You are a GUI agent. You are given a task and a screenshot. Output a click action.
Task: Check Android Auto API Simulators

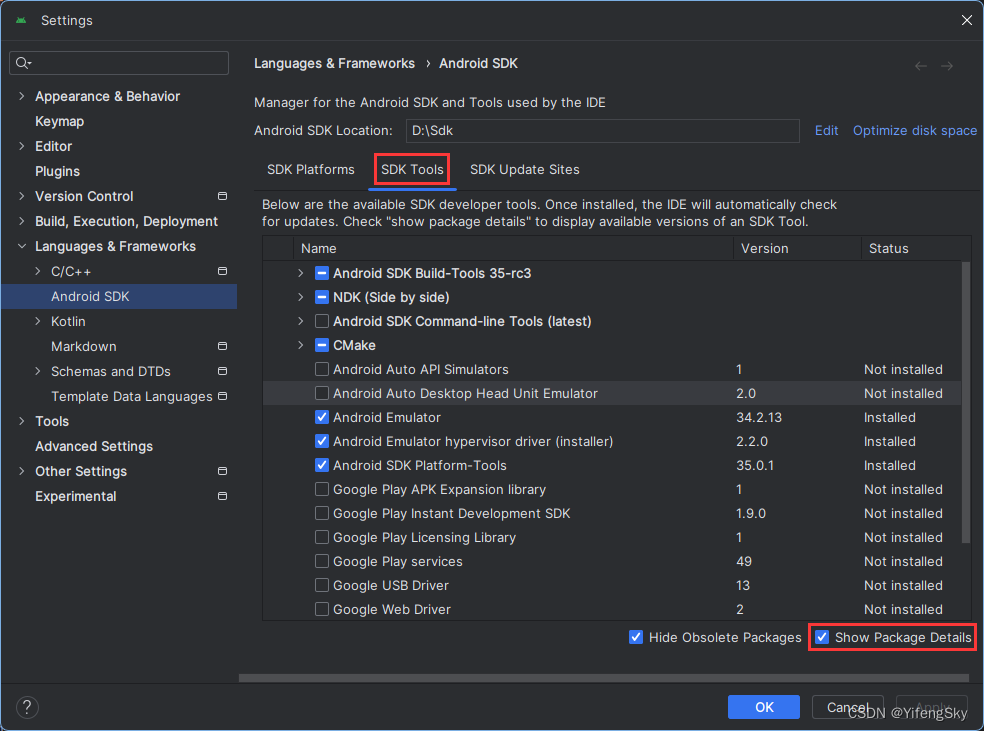(x=322, y=370)
